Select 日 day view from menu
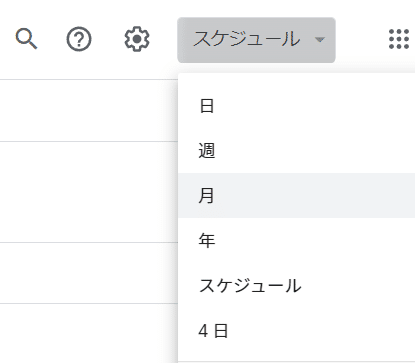The image size is (415, 363). click(x=296, y=106)
